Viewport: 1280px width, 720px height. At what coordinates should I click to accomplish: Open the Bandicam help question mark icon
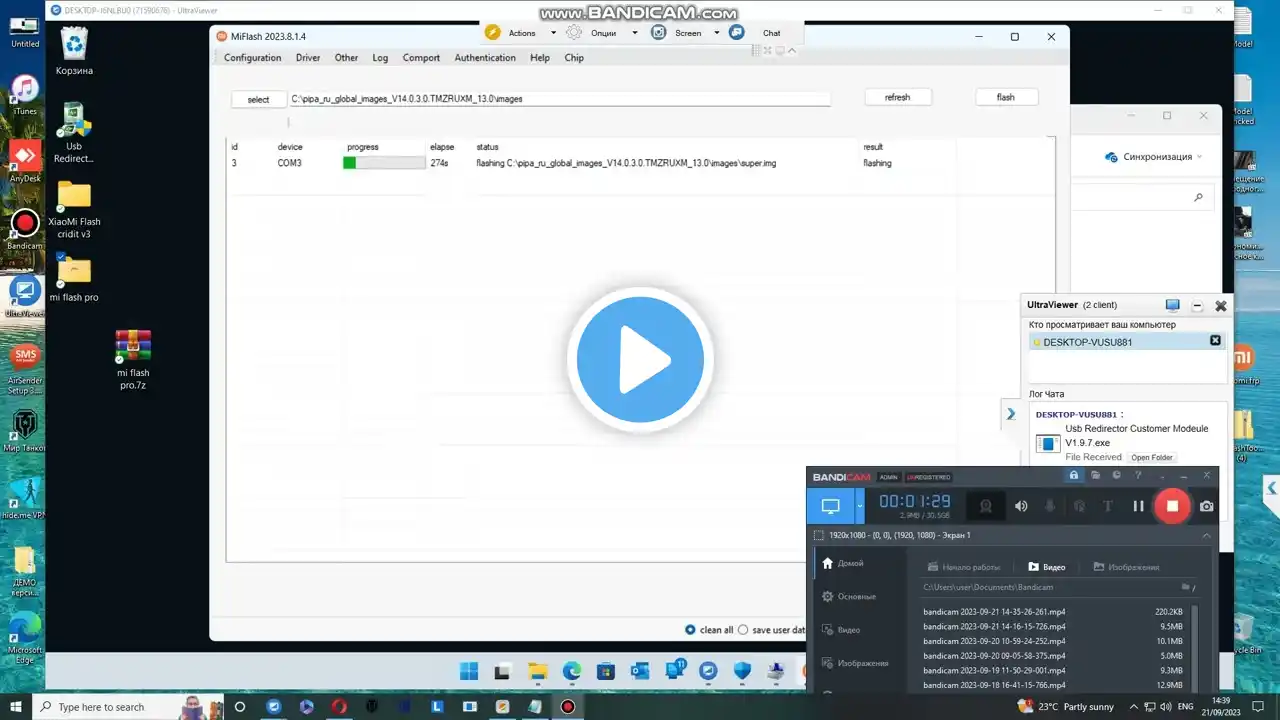pyautogui.click(x=1138, y=476)
